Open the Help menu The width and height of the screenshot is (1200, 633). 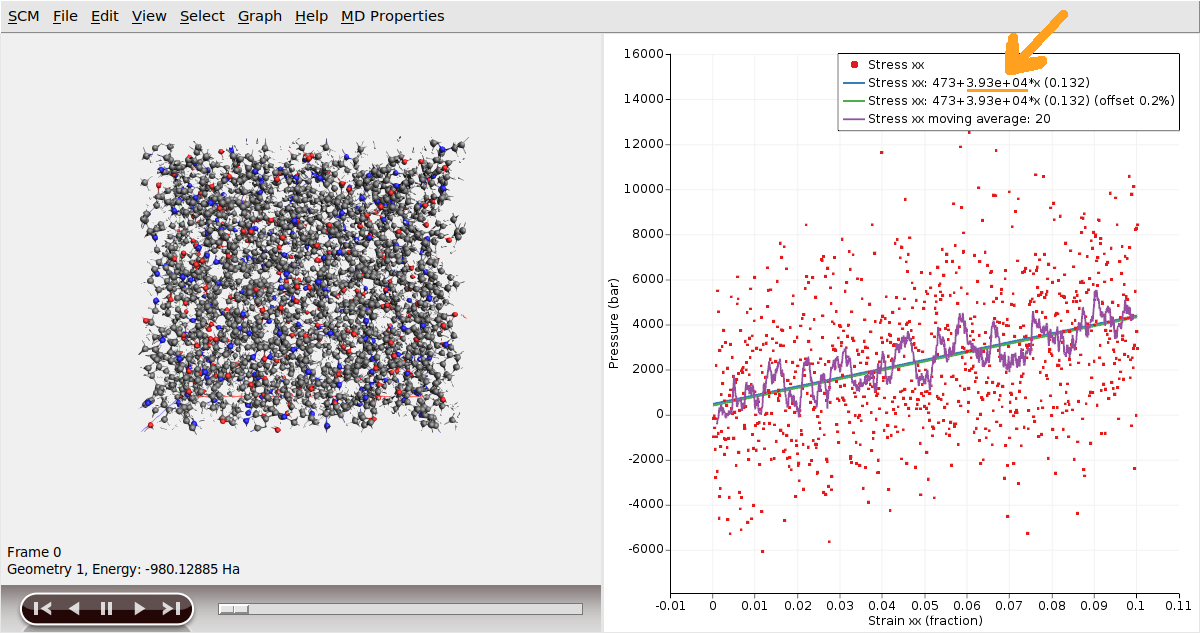[x=311, y=16]
